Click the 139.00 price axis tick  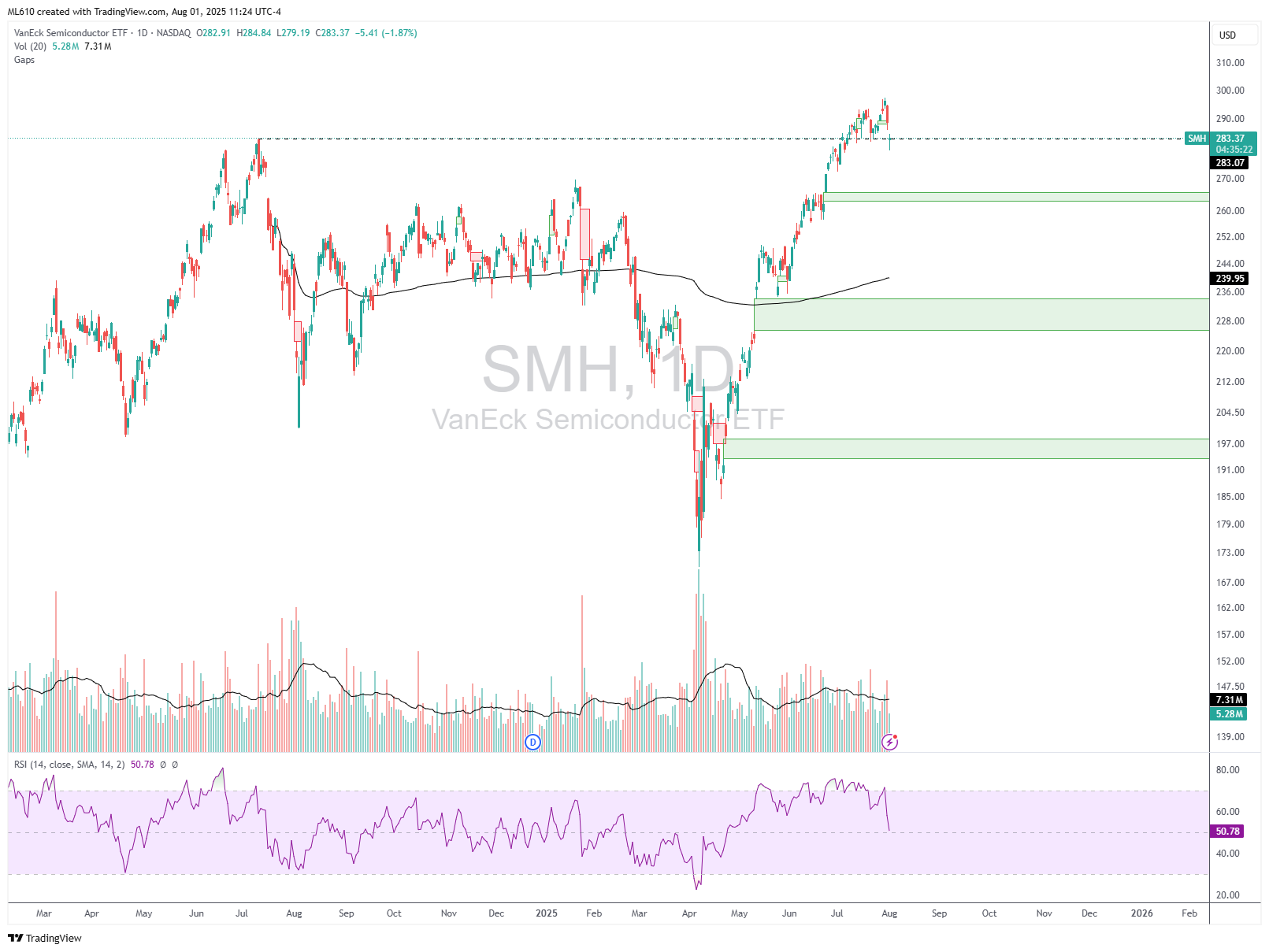pos(1230,737)
